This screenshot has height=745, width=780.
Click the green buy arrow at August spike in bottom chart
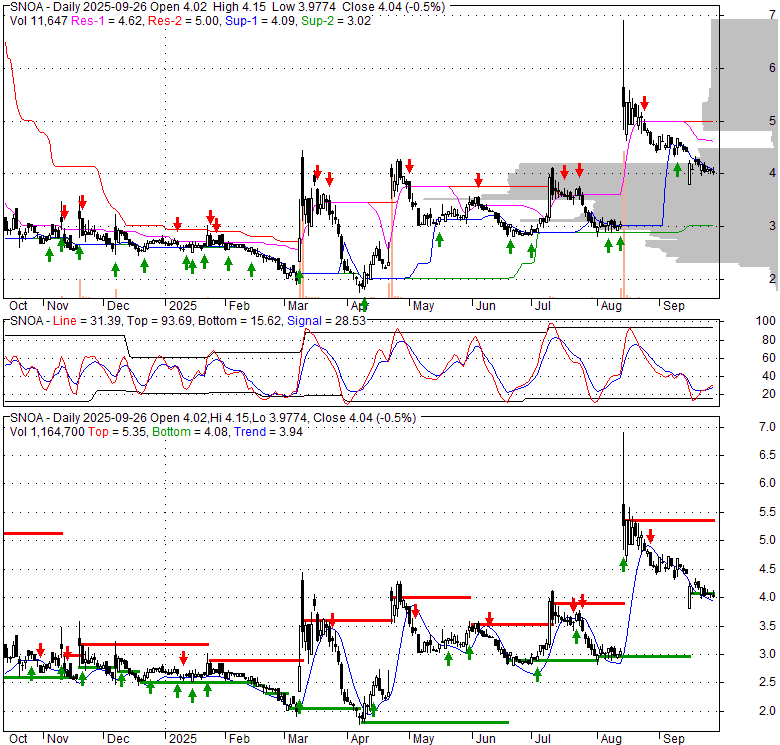pos(623,565)
